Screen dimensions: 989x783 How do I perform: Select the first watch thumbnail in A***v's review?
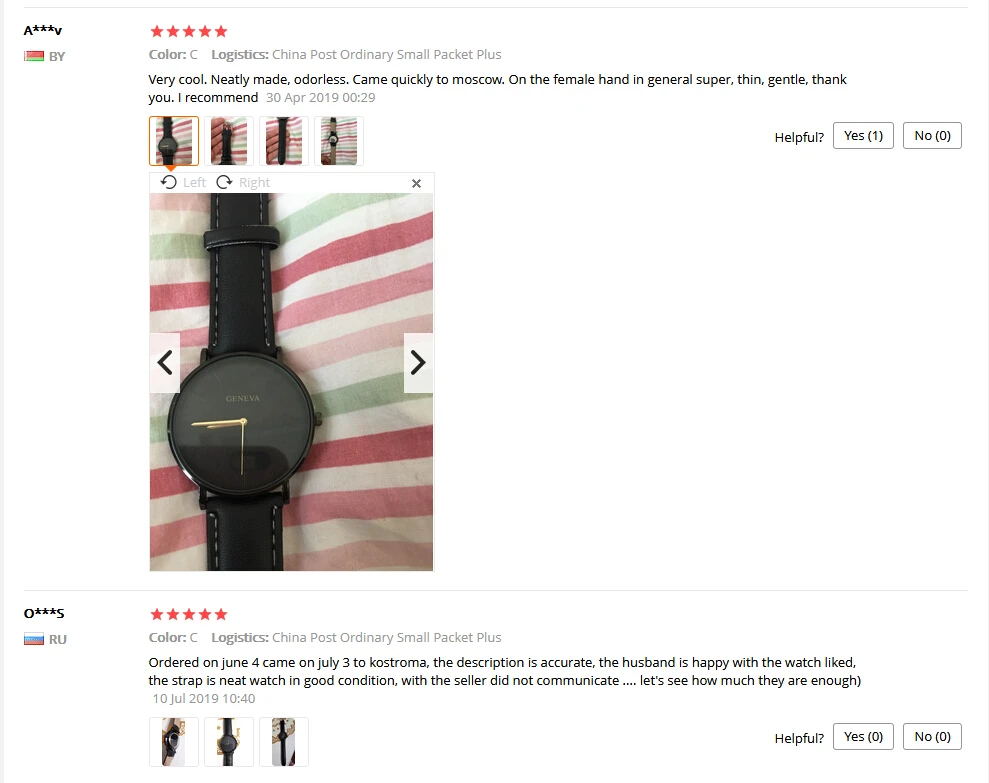[174, 141]
